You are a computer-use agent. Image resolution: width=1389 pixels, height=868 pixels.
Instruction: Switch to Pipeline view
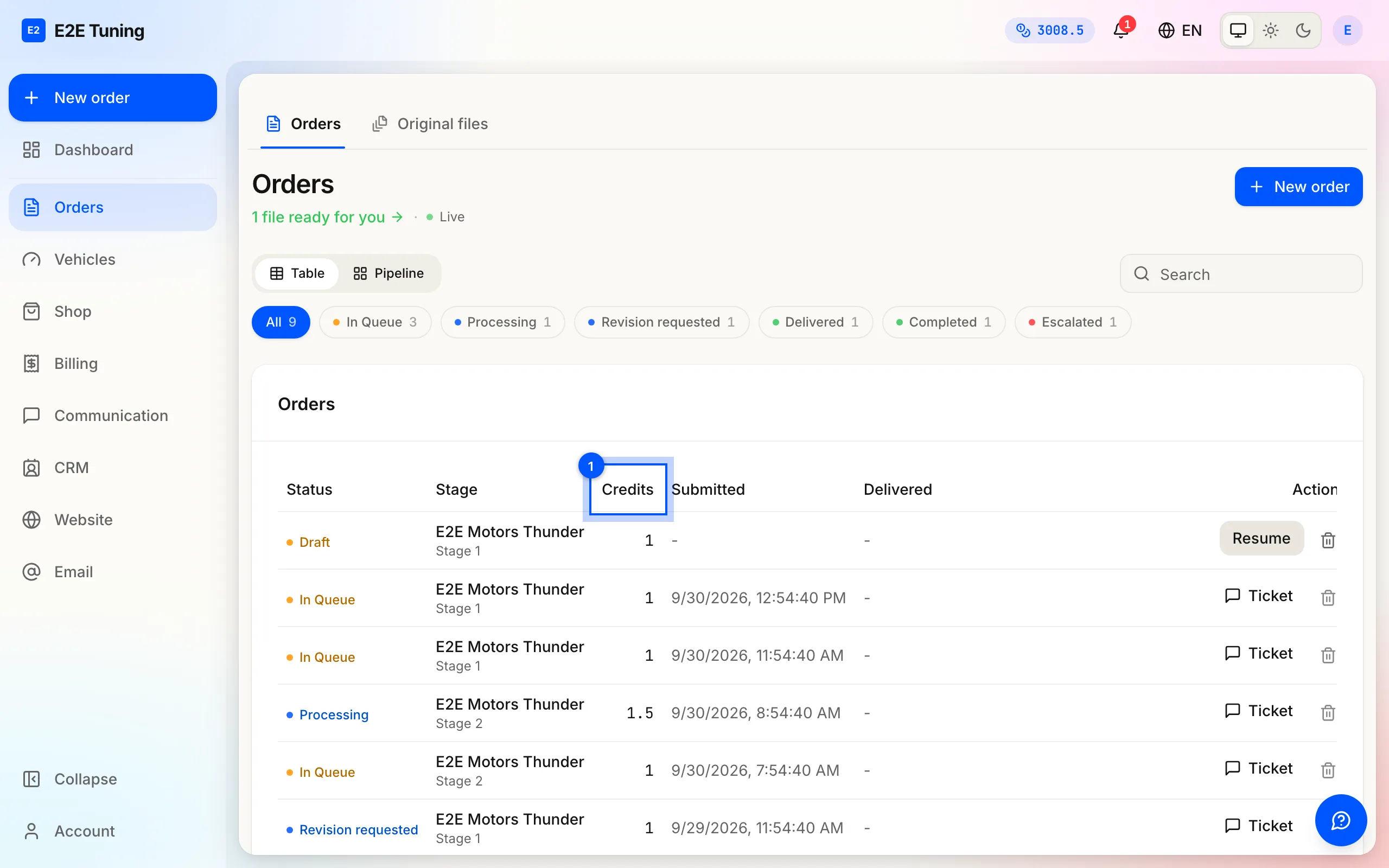(x=388, y=273)
